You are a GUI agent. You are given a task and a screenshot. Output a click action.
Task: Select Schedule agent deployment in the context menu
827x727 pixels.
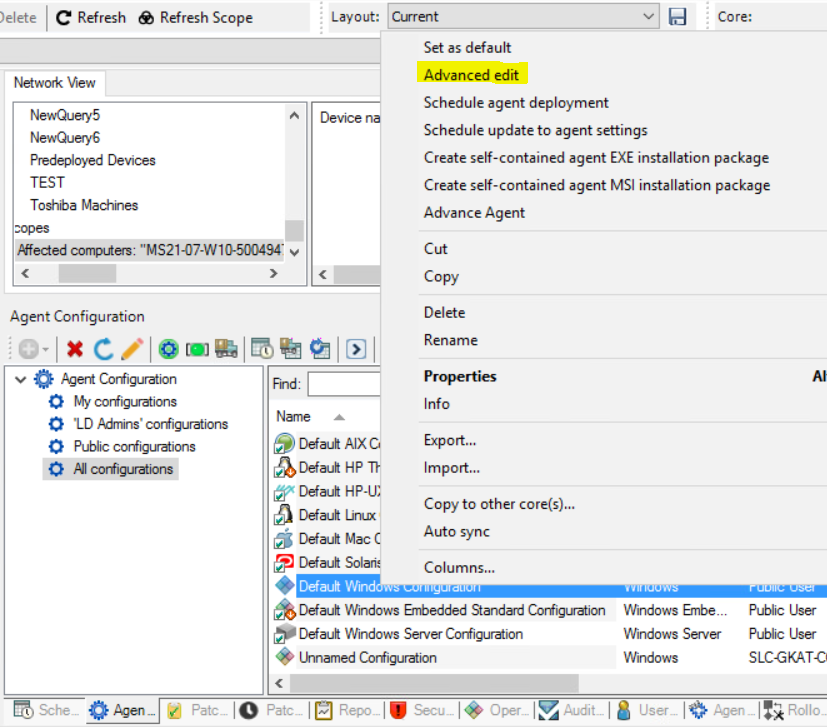(x=516, y=103)
